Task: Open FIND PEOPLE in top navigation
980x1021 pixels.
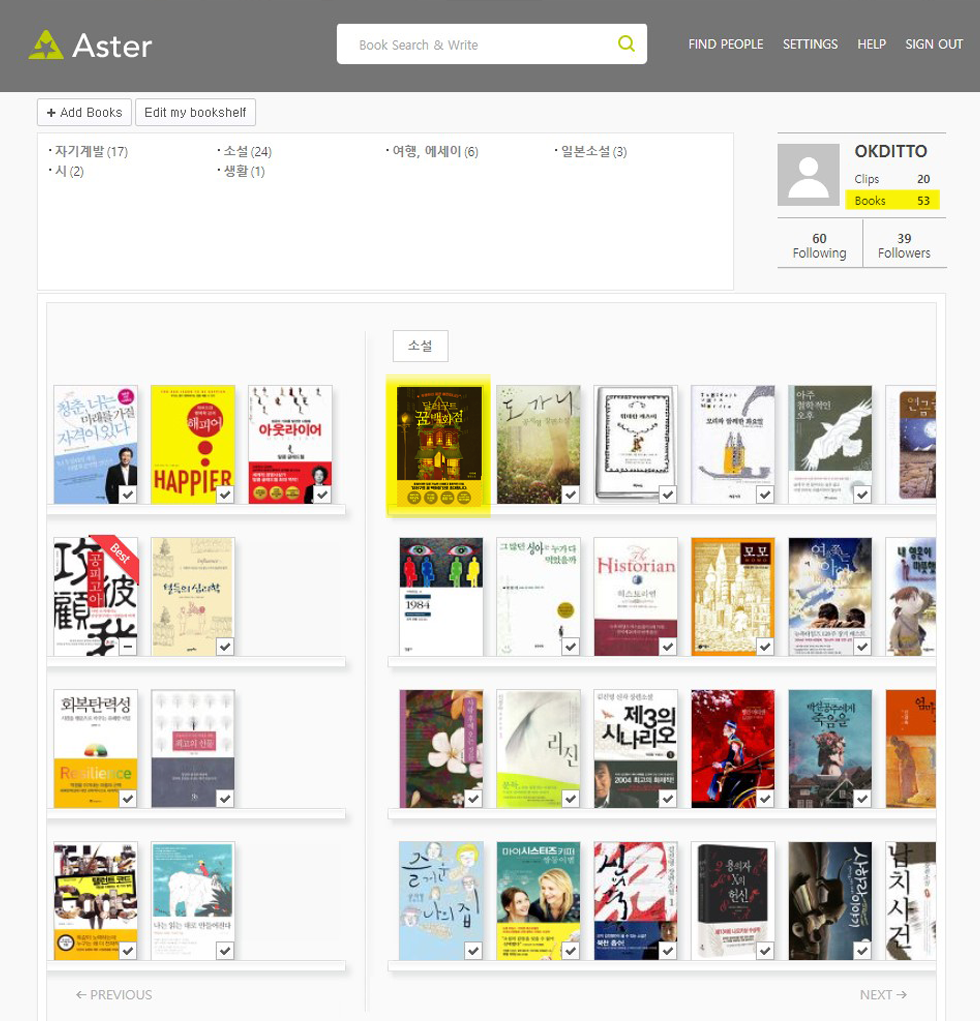Action: tap(725, 44)
